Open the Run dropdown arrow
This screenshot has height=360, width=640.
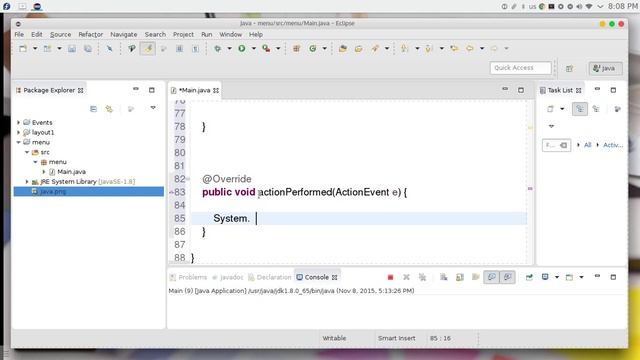tap(253, 49)
